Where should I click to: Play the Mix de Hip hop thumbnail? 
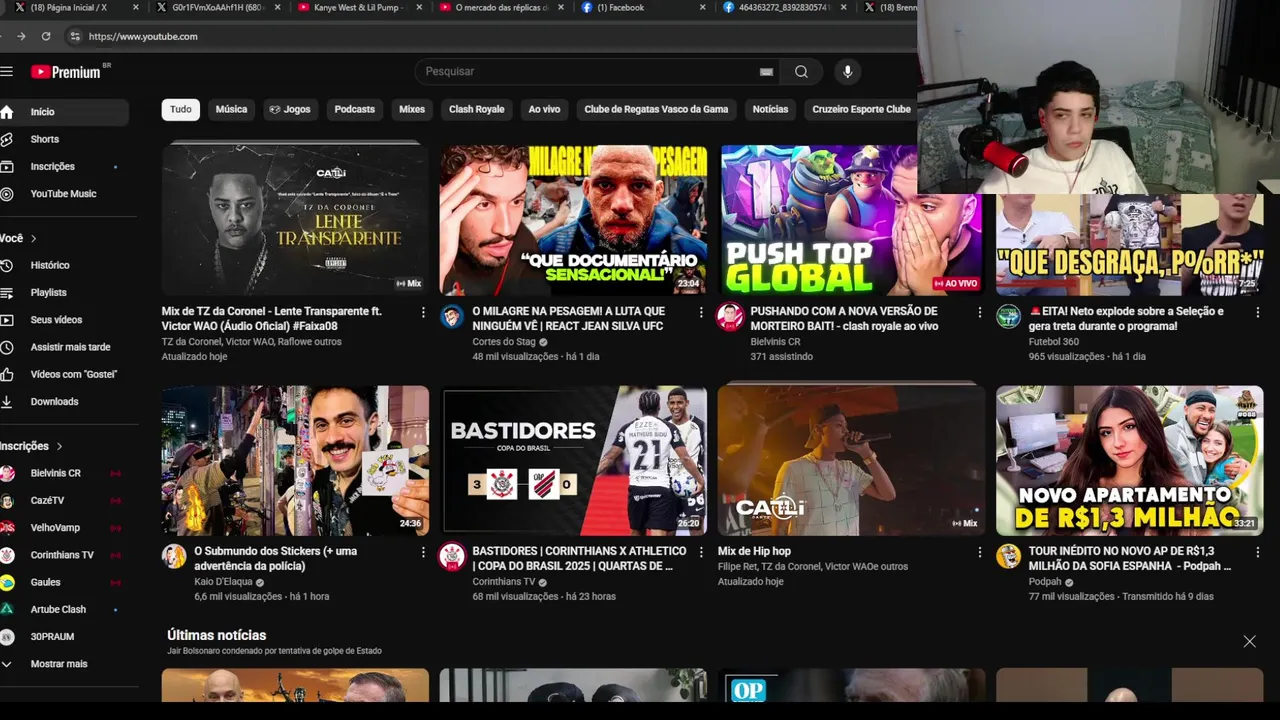coord(851,461)
